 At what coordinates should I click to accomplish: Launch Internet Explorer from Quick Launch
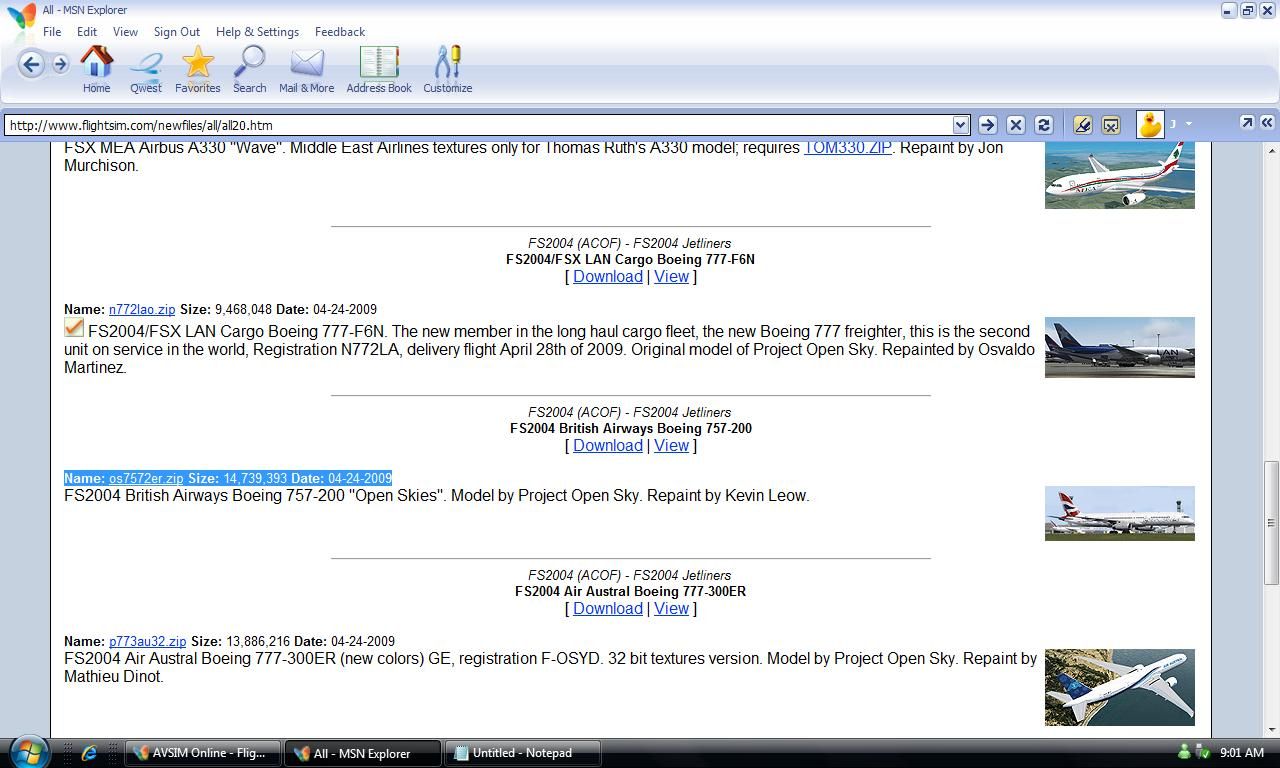(x=89, y=753)
